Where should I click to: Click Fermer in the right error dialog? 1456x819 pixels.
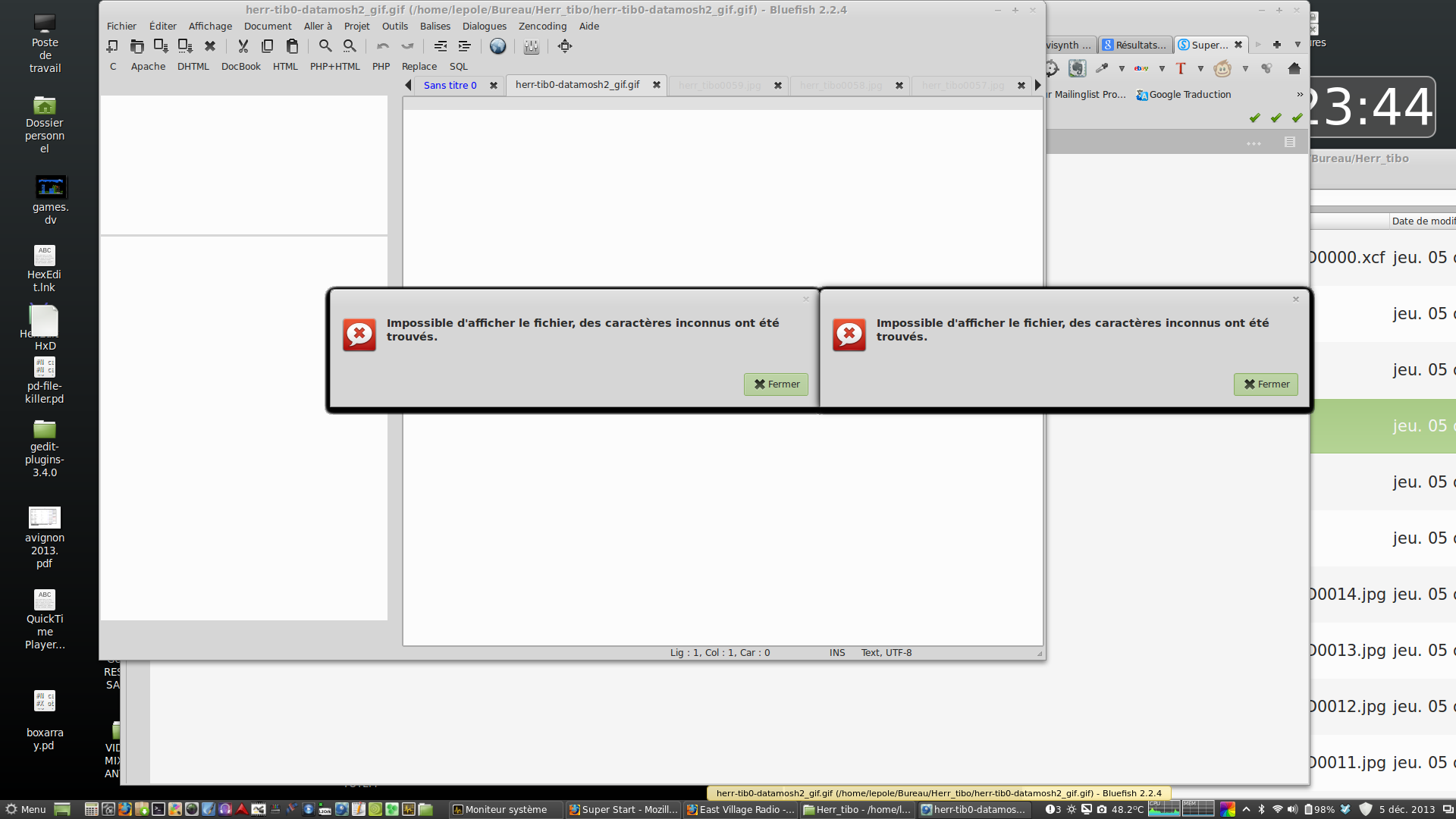(x=1266, y=384)
